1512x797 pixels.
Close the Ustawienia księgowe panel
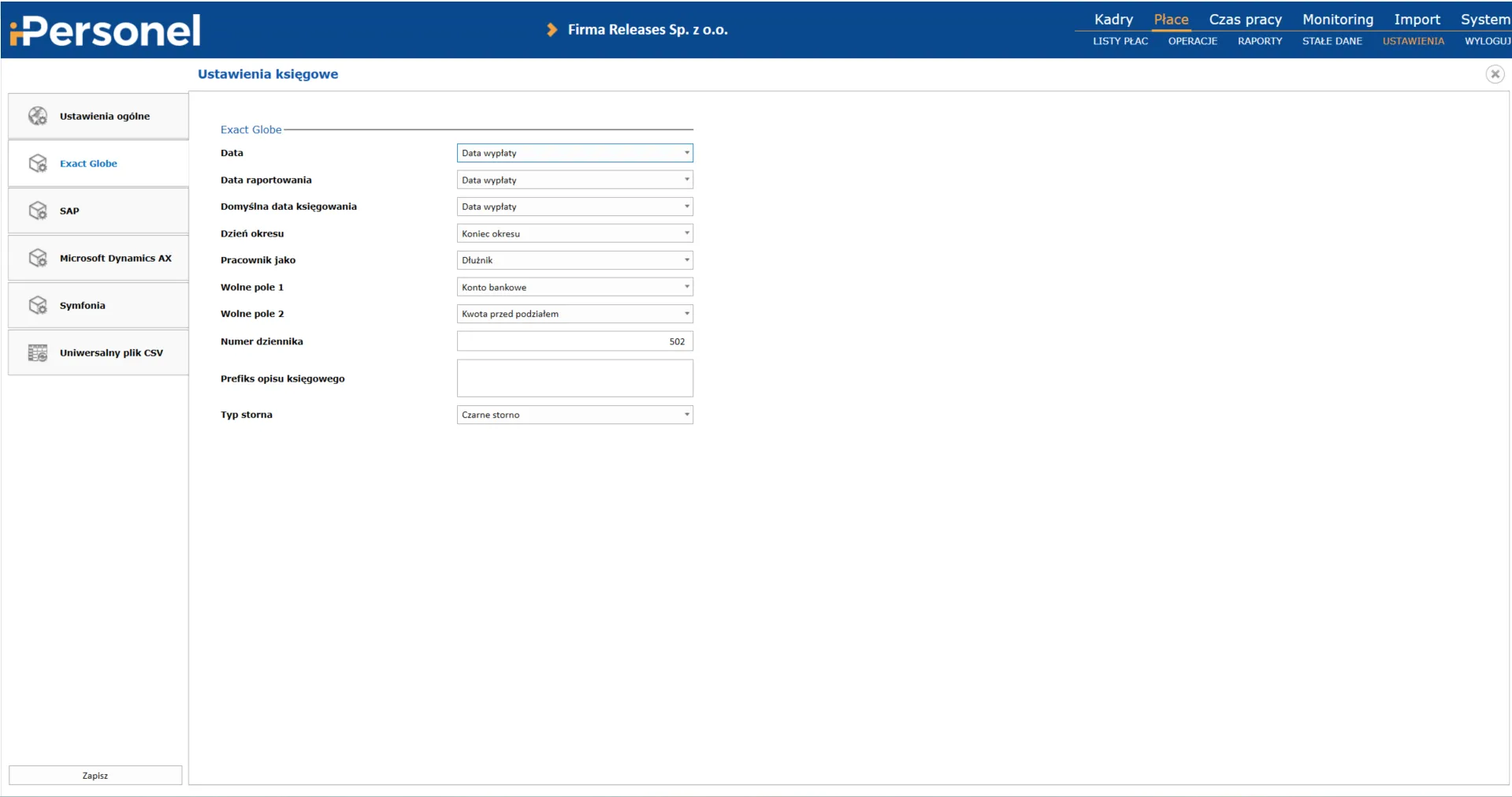click(1495, 74)
